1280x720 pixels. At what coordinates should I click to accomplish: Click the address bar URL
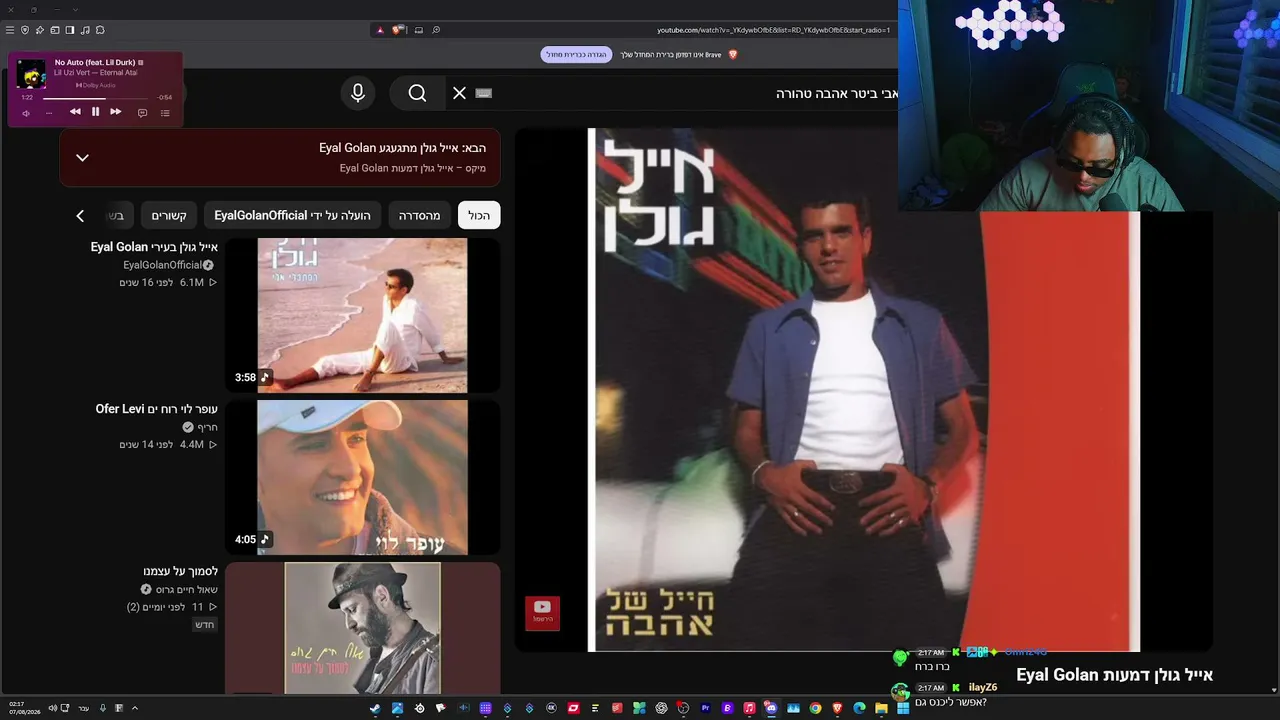click(773, 30)
